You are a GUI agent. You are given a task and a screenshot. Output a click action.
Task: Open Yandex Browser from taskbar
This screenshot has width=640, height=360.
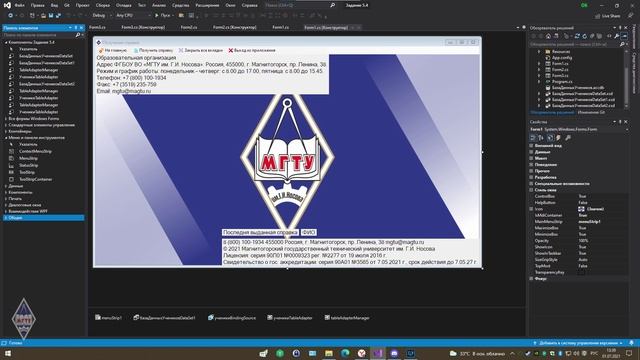point(361,353)
